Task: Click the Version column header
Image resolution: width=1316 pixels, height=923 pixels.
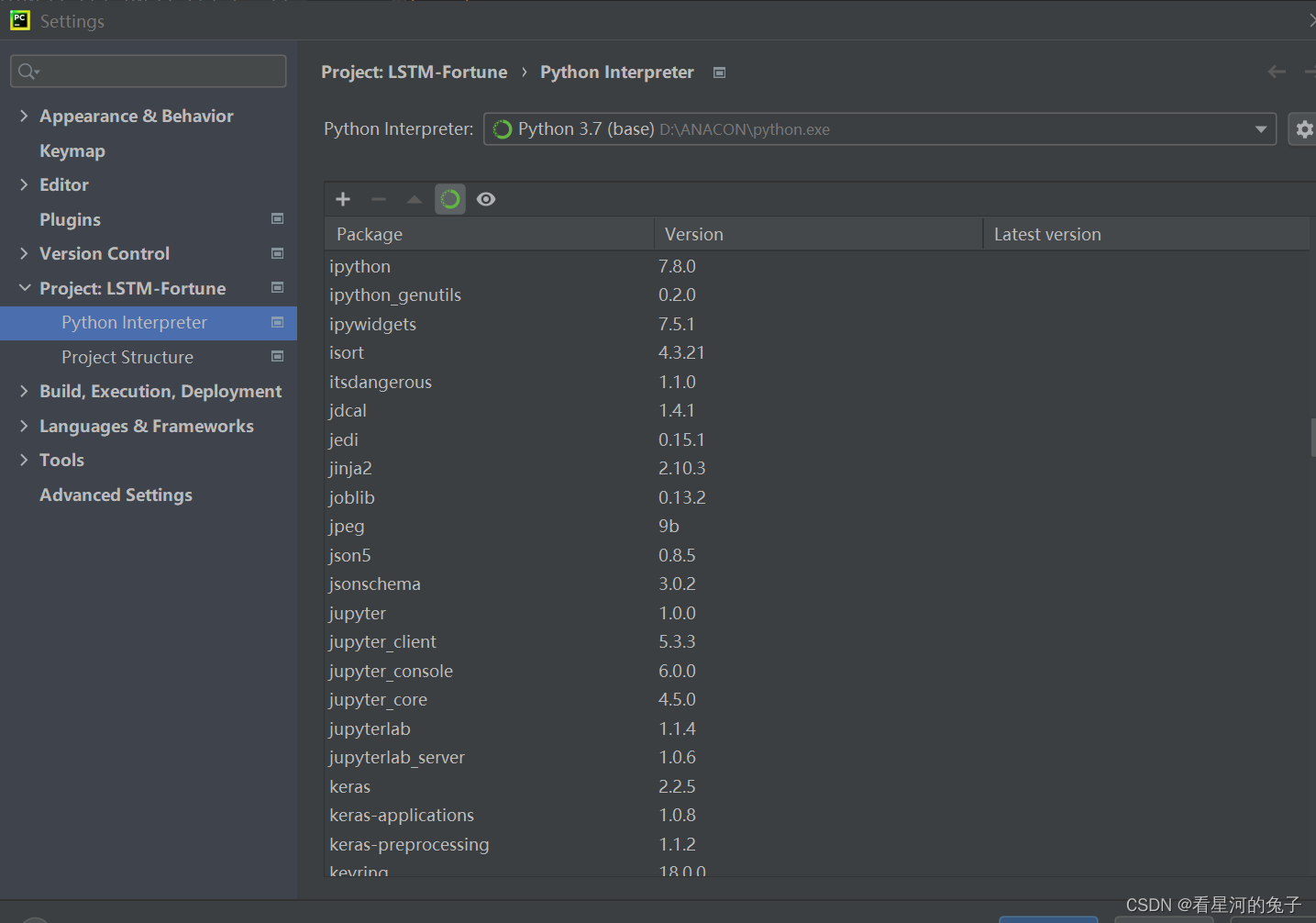Action: tap(818, 234)
